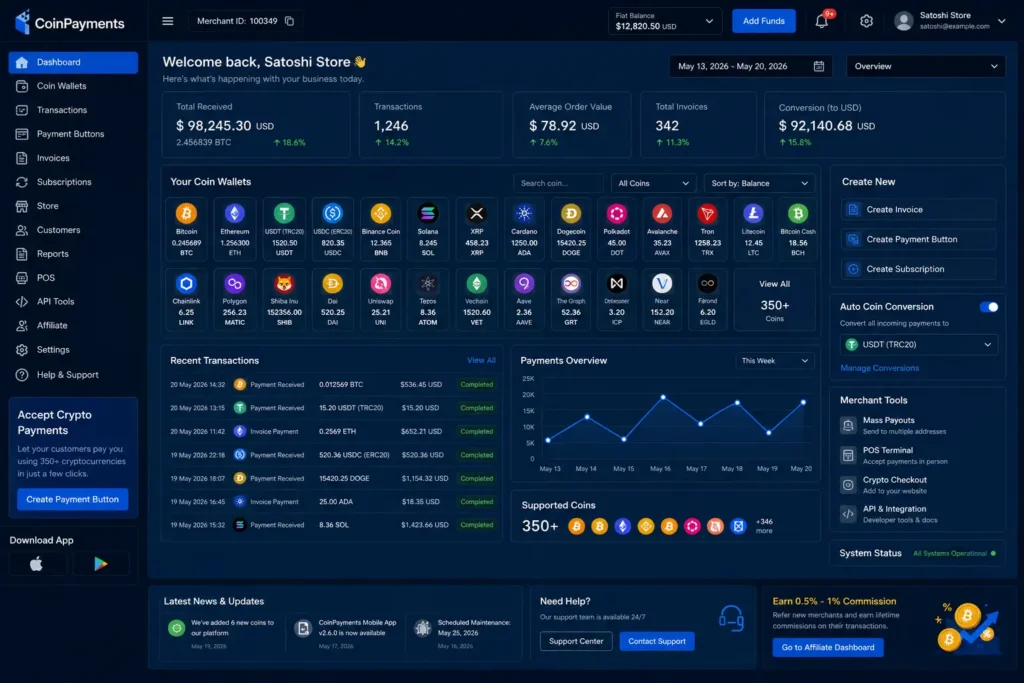
Task: Click Go to Affiliate Dashboard
Action: (827, 647)
